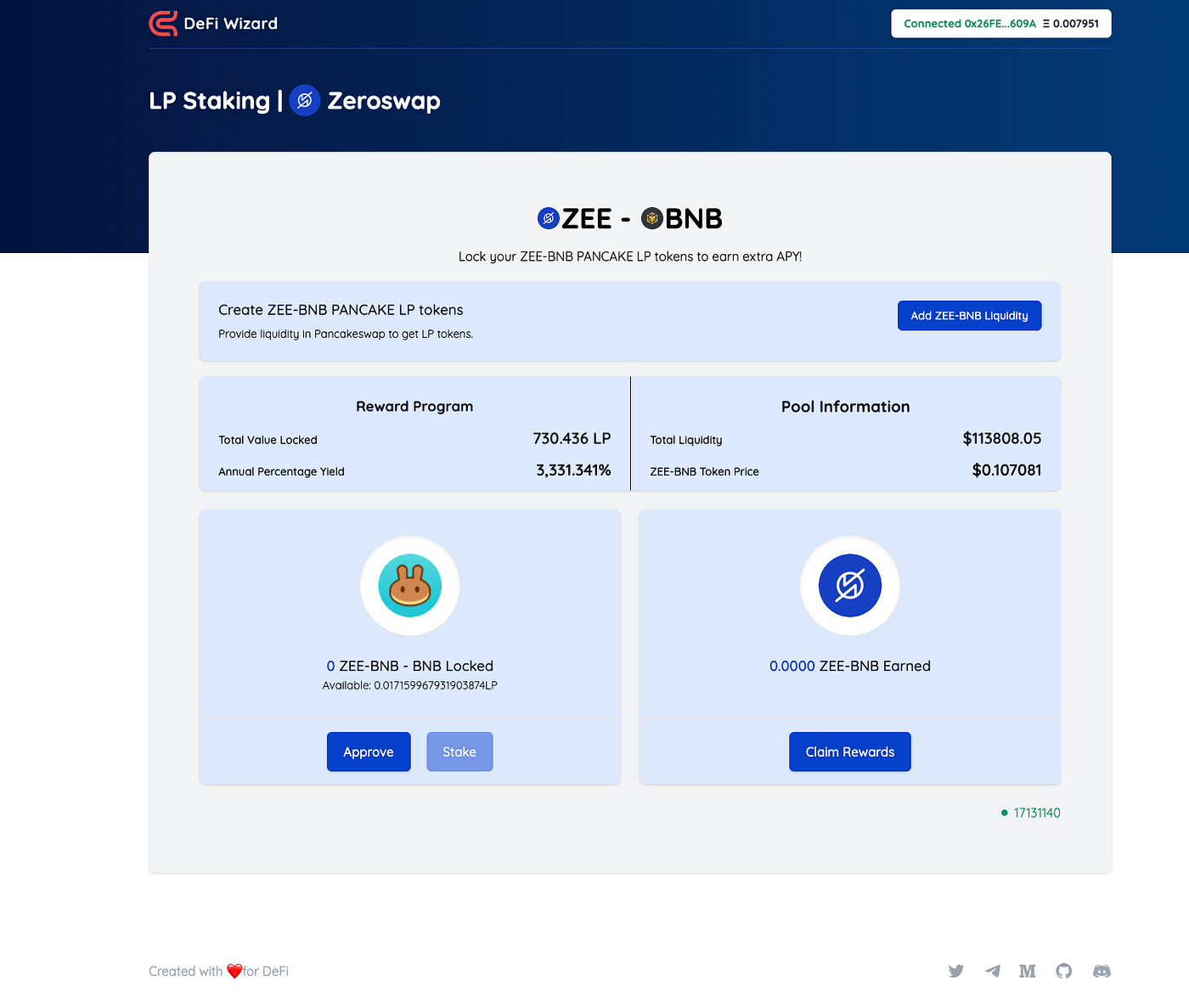Click the Stake button
This screenshot has width=1189, height=1008.
pyautogui.click(x=459, y=752)
